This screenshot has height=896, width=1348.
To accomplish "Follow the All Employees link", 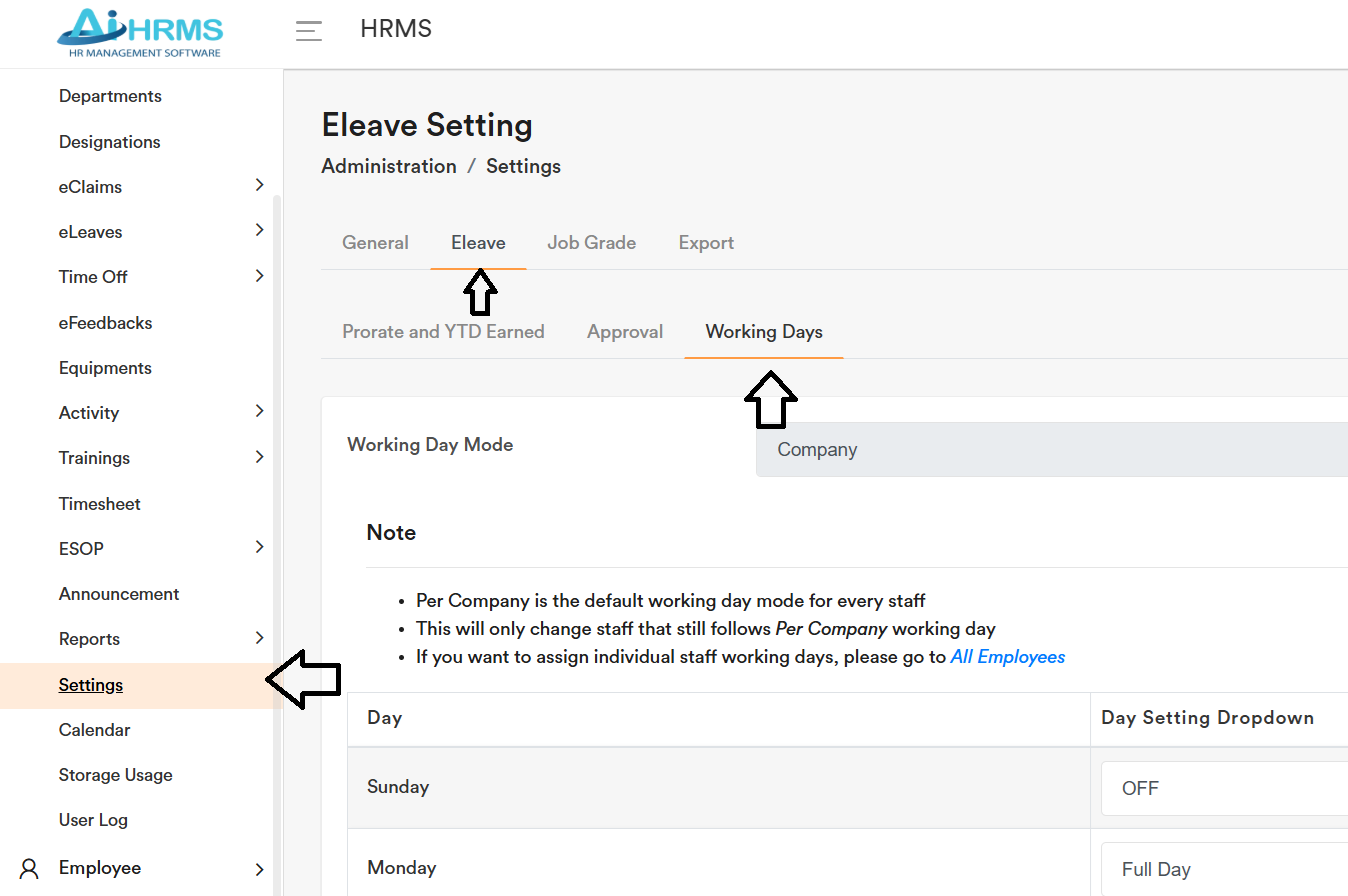I will pyautogui.click(x=1007, y=657).
